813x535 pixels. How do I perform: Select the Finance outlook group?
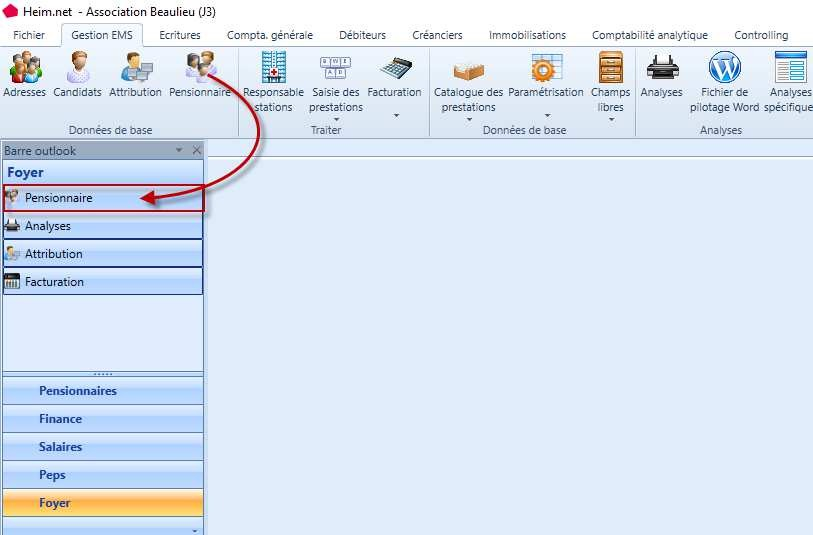tap(103, 419)
